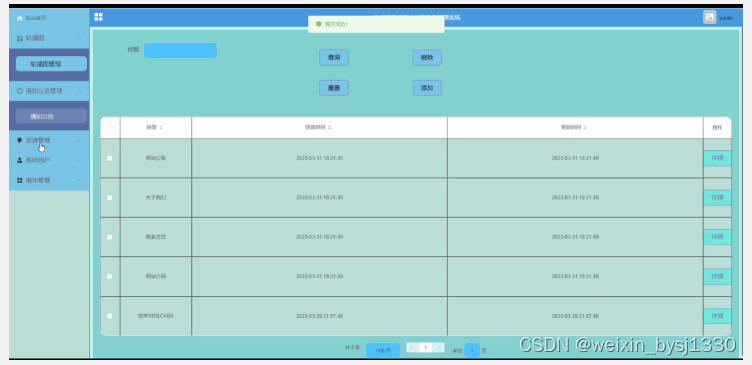Select 模块管理 menu label

click(38, 180)
